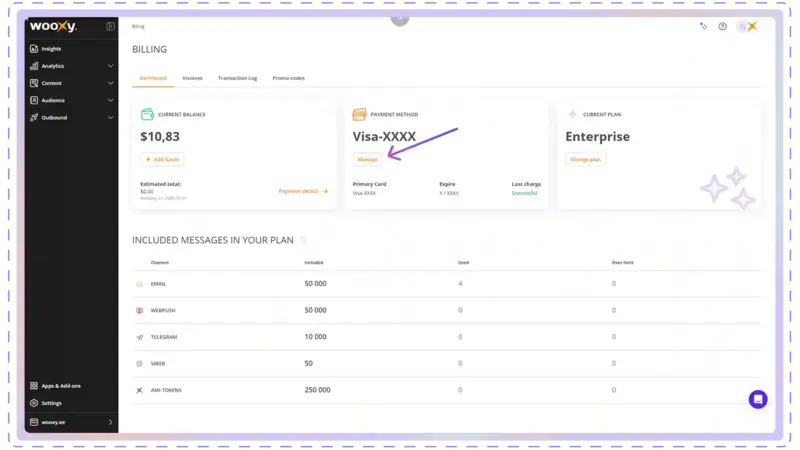The height and width of the screenshot is (450, 800).
Task: Expand the Content menu chevron
Action: tap(110, 83)
